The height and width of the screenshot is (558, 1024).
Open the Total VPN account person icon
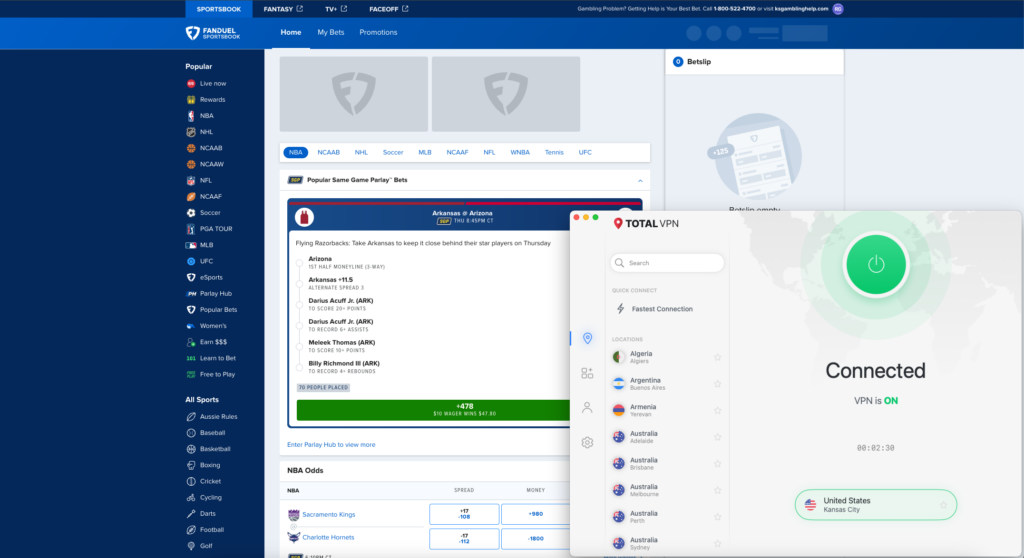pyautogui.click(x=587, y=408)
